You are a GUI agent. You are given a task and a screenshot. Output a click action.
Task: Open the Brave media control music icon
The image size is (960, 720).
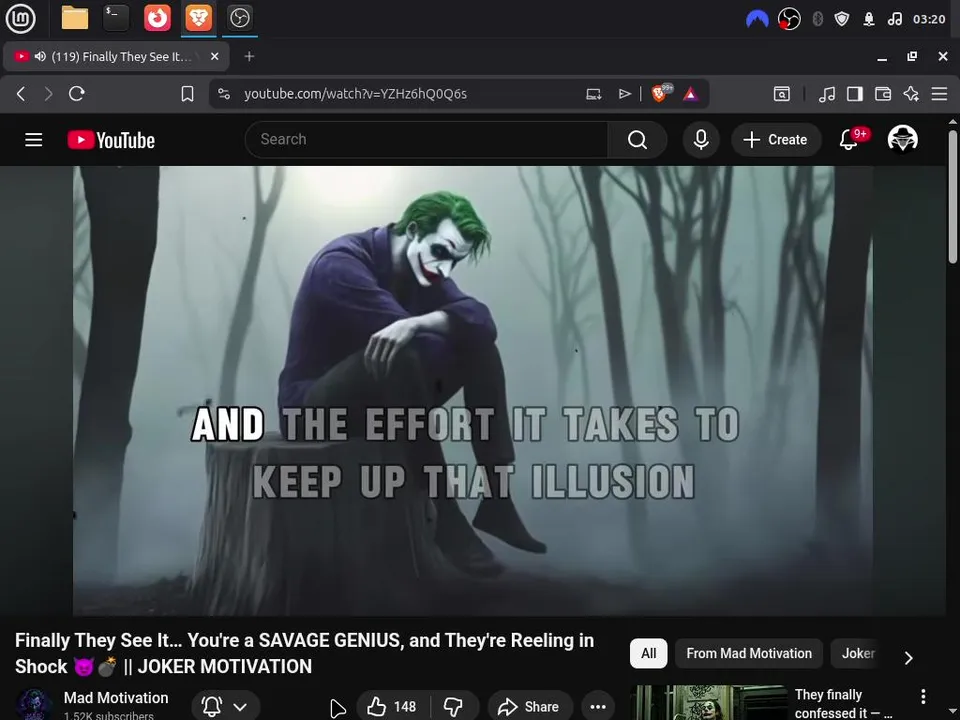pyautogui.click(x=827, y=94)
